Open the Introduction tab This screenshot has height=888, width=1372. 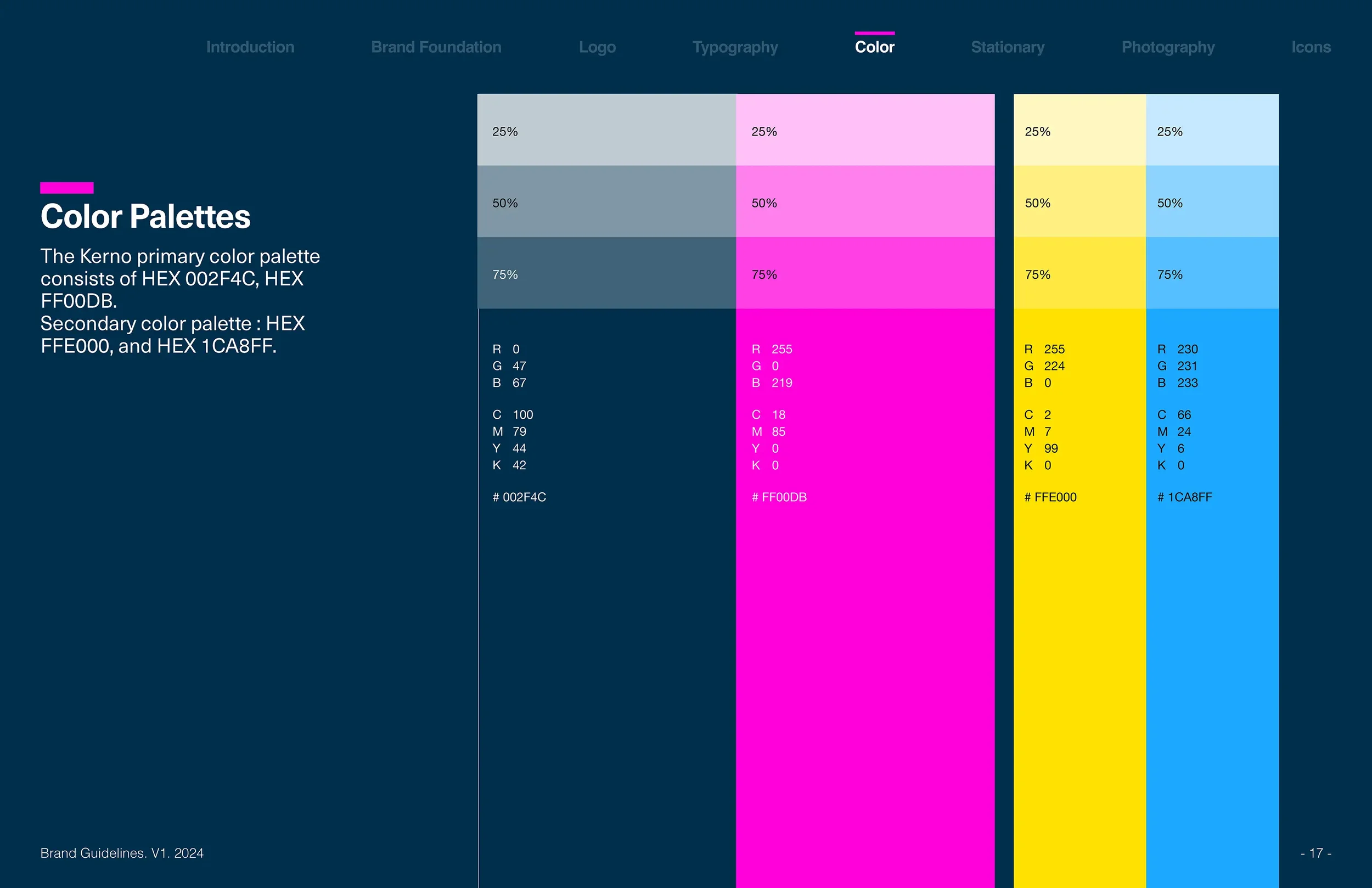[x=250, y=47]
